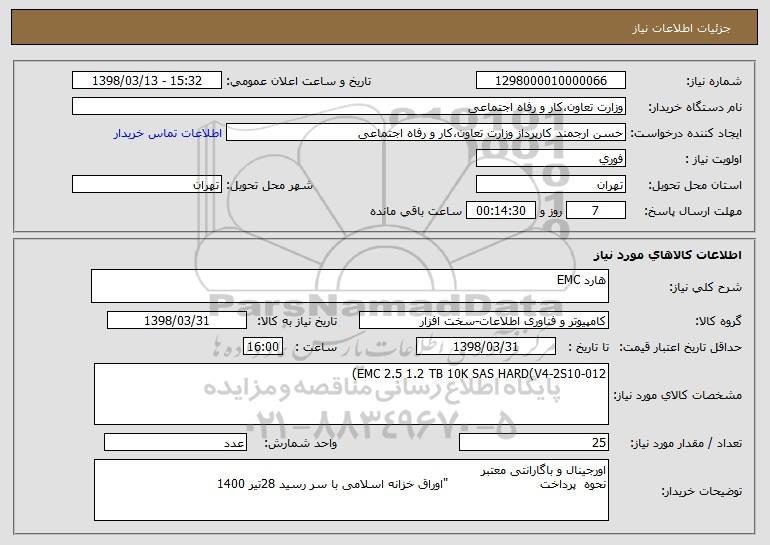Viewport: 770px width, 545px height.
Task: Select the quantity field showing 25
Action: (x=534, y=442)
